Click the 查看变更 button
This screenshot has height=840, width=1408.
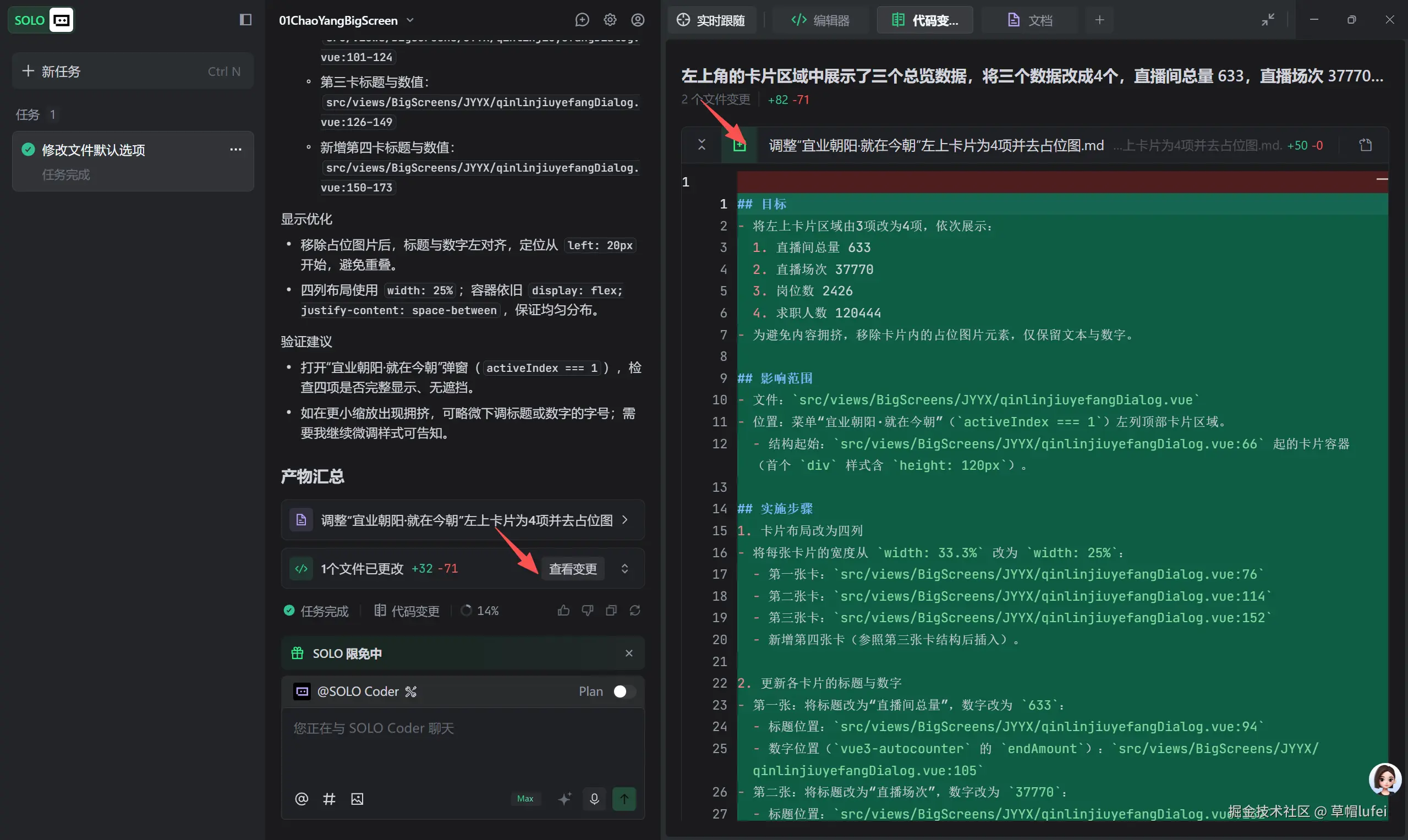tap(573, 568)
